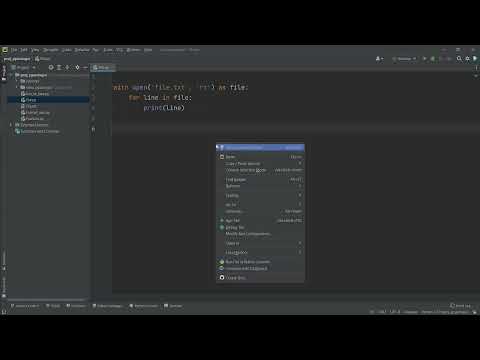Open the Go To submenu in the context menu
Screen dimensions: 480x360
(x=260, y=205)
